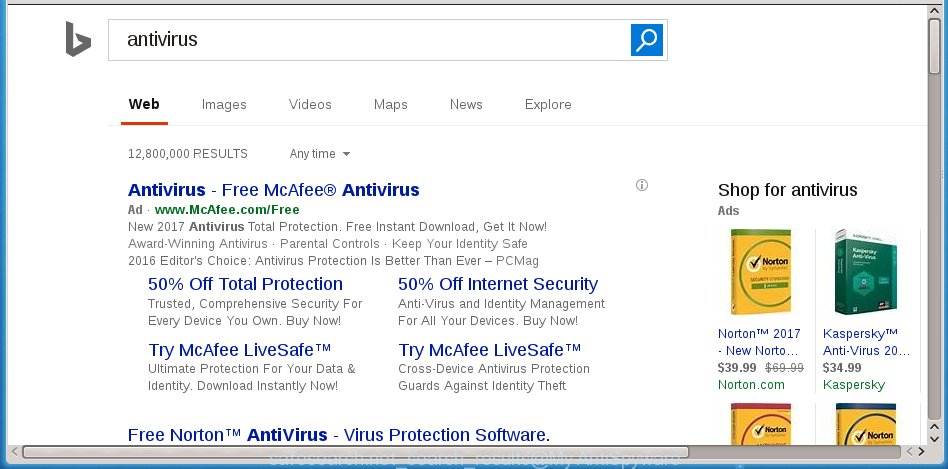The width and height of the screenshot is (948, 469).
Task: Open 50% Off Total Protection link
Action: (x=245, y=283)
